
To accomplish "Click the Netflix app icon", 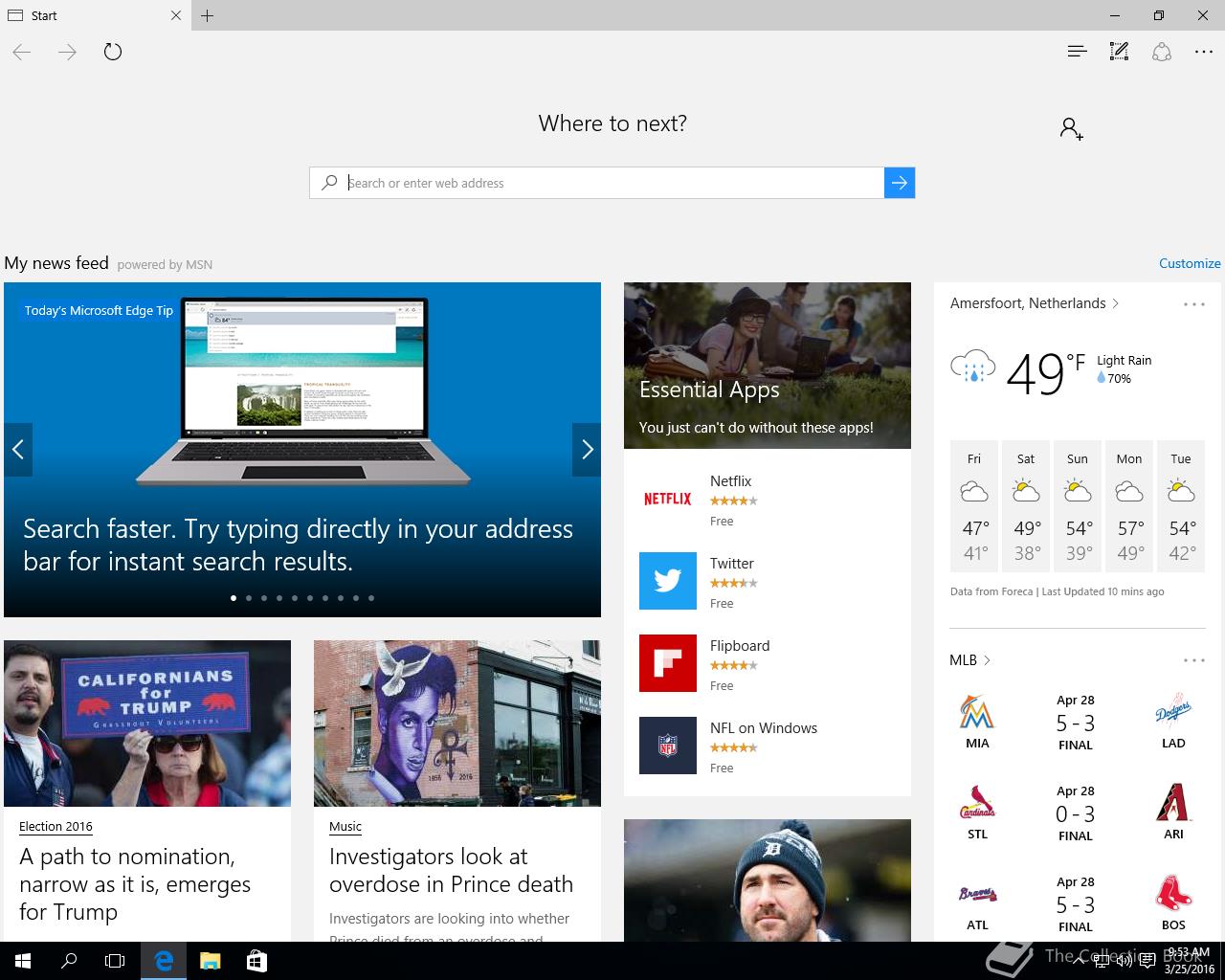I will 668,499.
